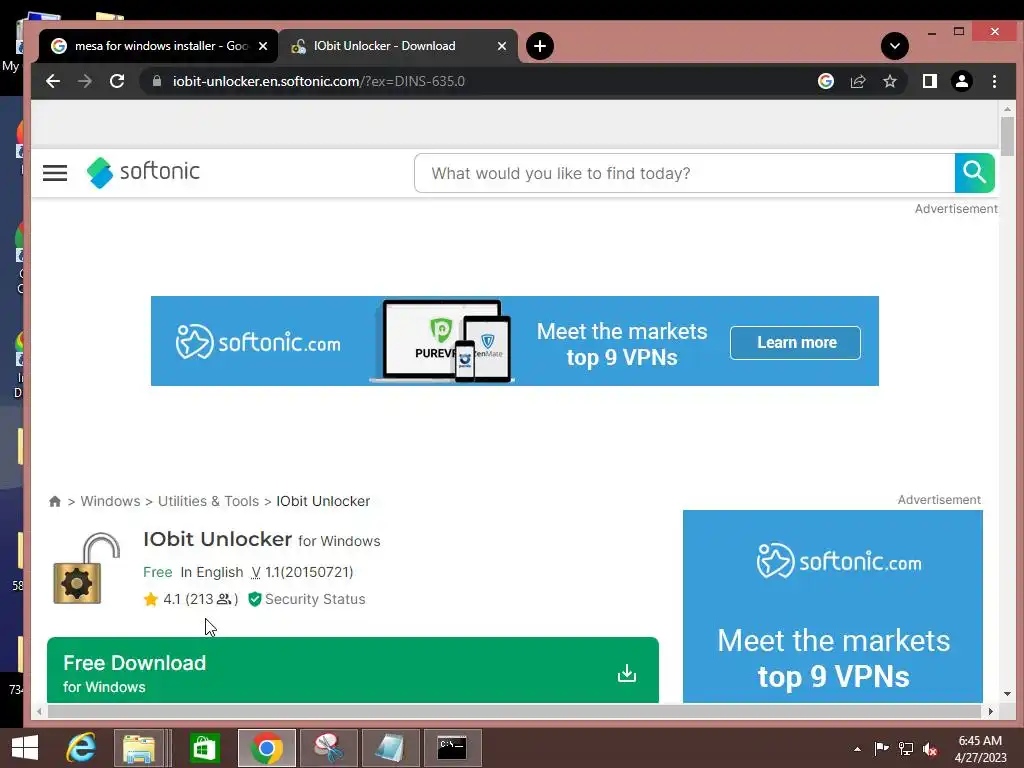The width and height of the screenshot is (1024, 768).
Task: Click the padlock site info icon
Action: (x=157, y=81)
